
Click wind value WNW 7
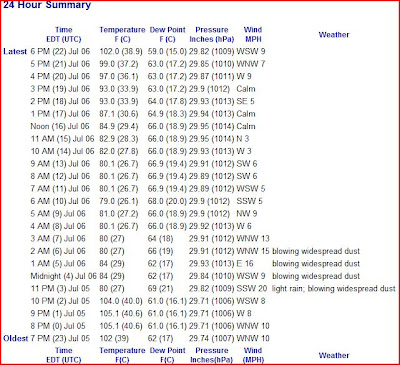(251, 64)
